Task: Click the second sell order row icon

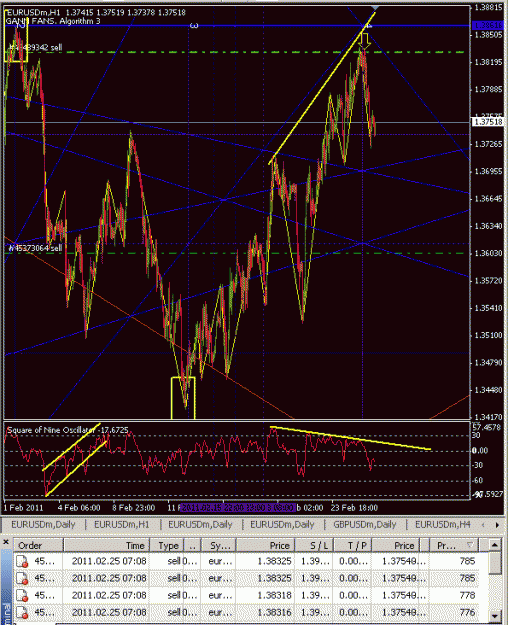Action: [x=22, y=578]
